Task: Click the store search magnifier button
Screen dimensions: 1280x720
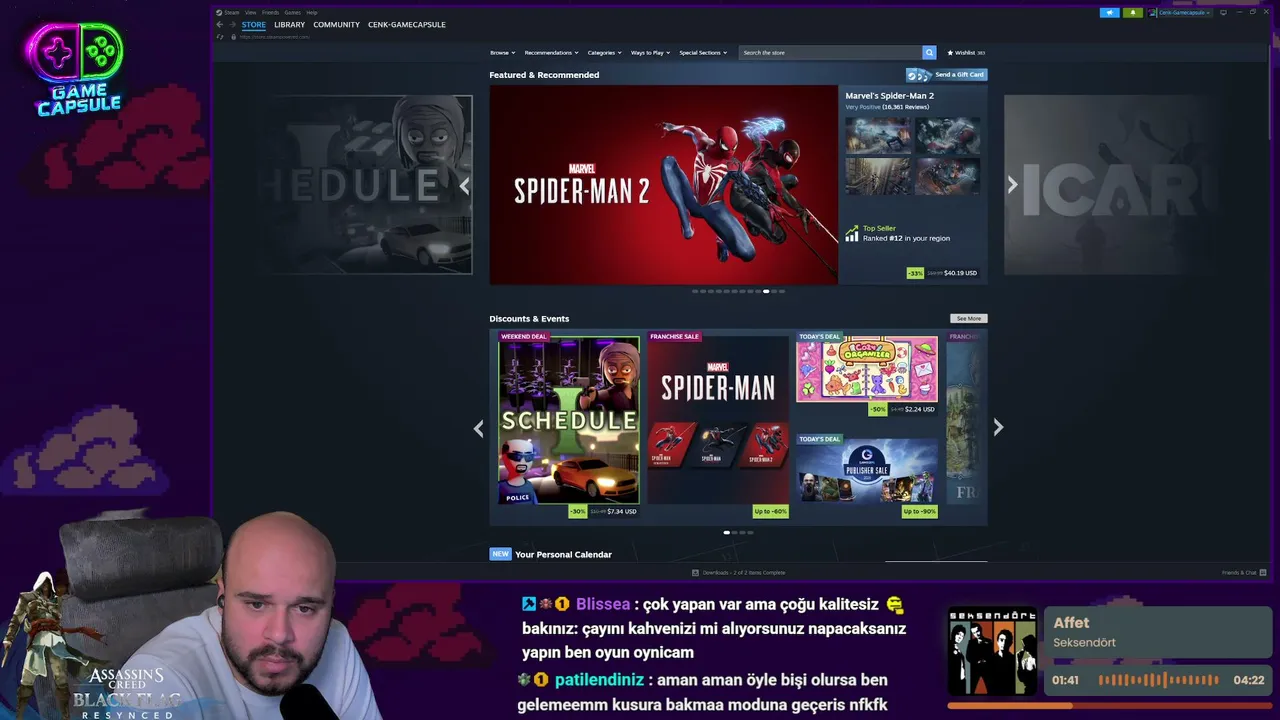Action: click(x=929, y=52)
